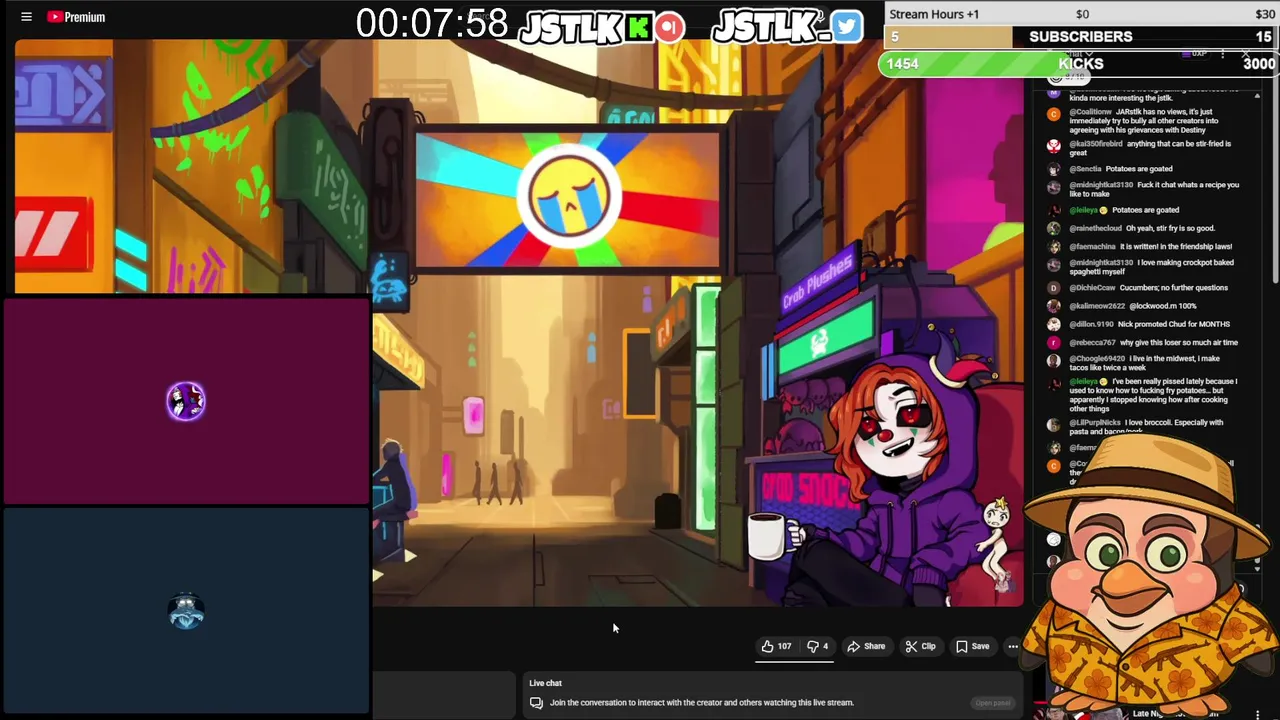Click the username @dillon.9190
This screenshot has height=720, width=1280.
pos(1092,324)
